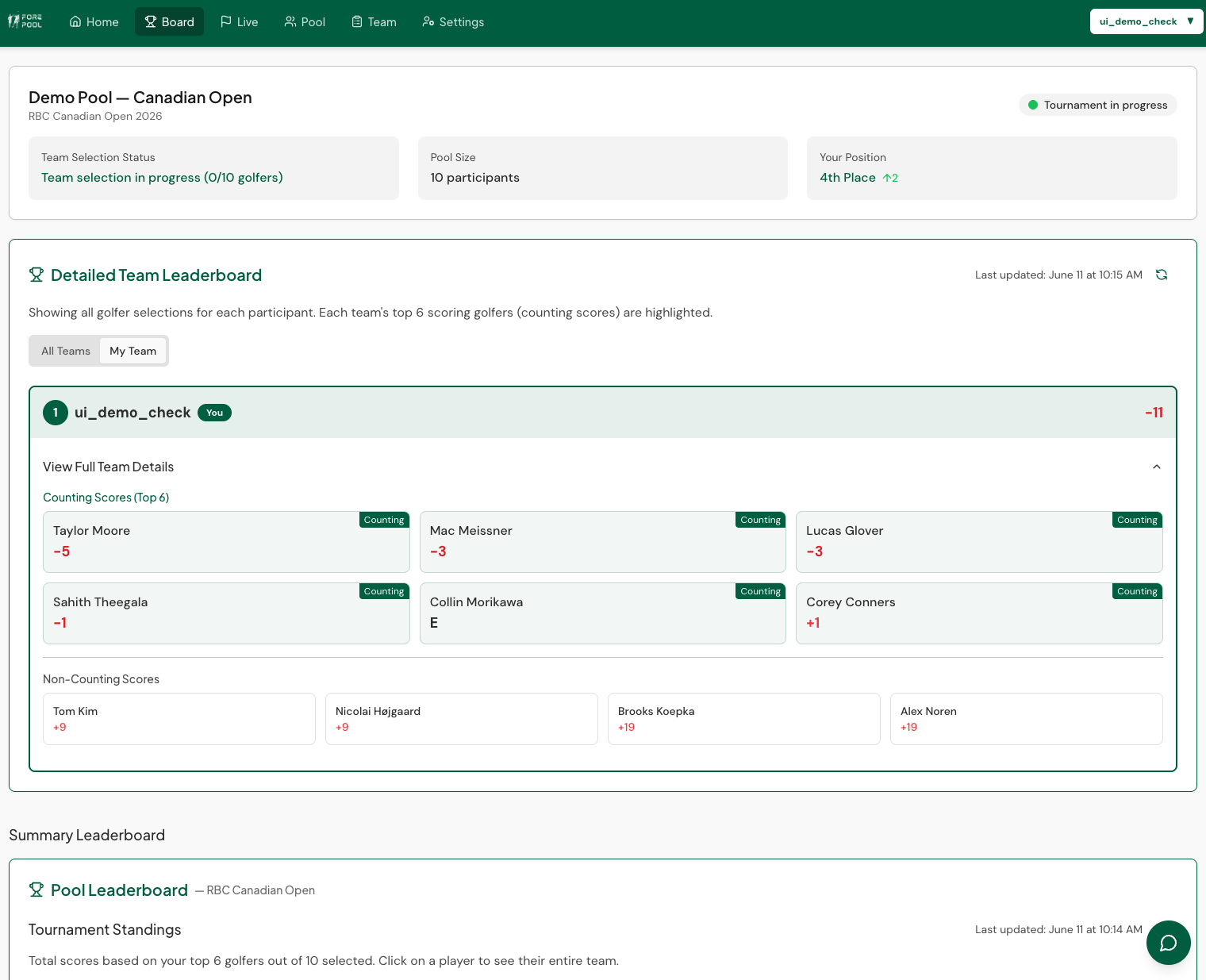Open the ui_demo_check account dropdown
Viewport: 1206px width, 980px height.
click(1146, 21)
